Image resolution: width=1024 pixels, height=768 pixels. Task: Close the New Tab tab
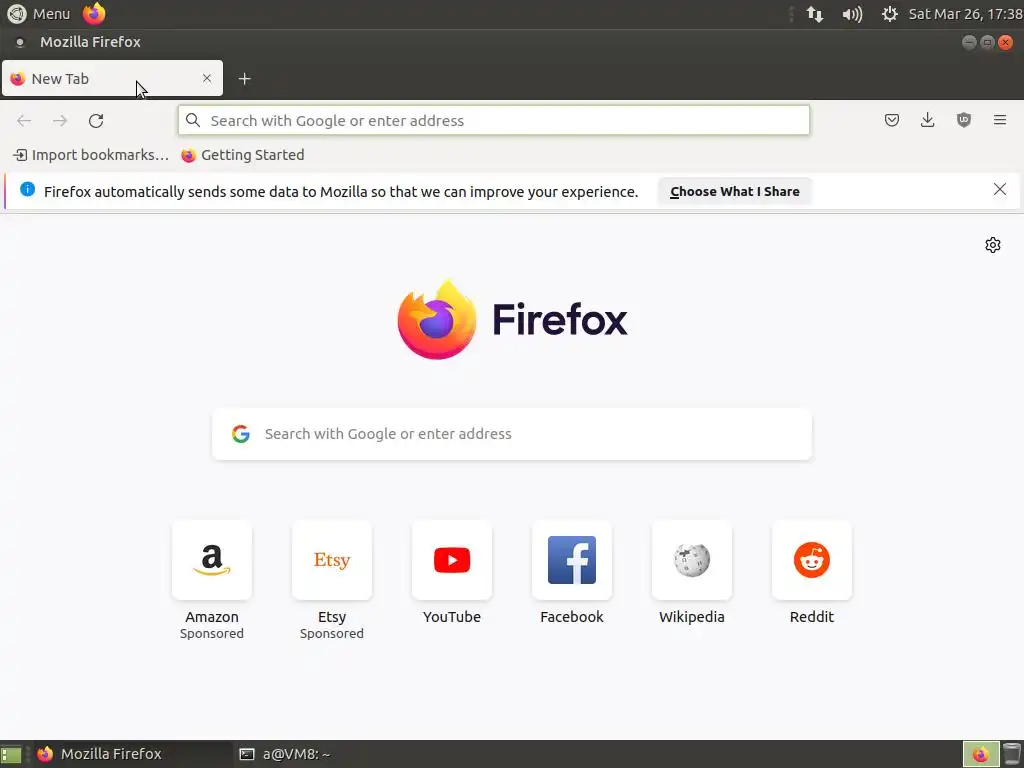pos(207,78)
